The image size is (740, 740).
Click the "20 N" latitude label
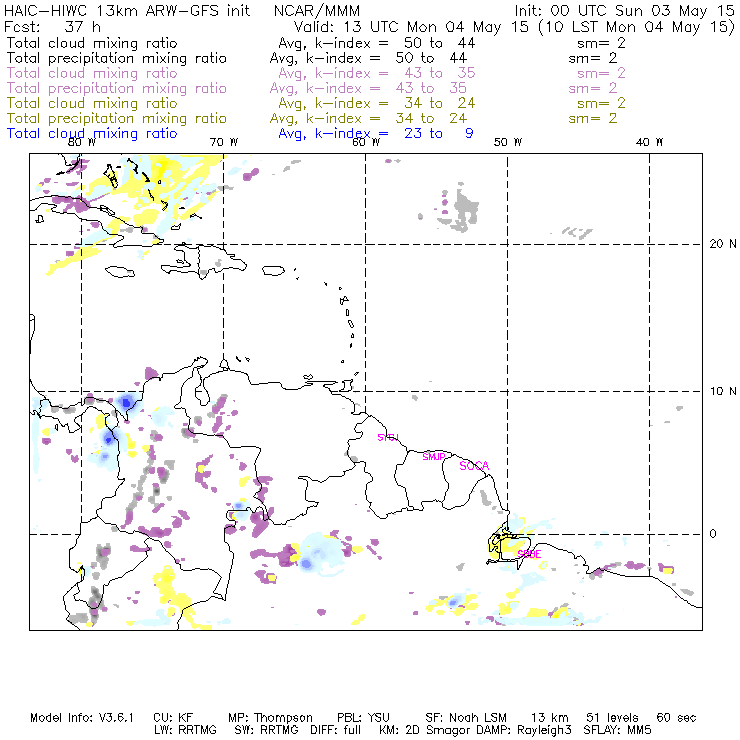723,244
